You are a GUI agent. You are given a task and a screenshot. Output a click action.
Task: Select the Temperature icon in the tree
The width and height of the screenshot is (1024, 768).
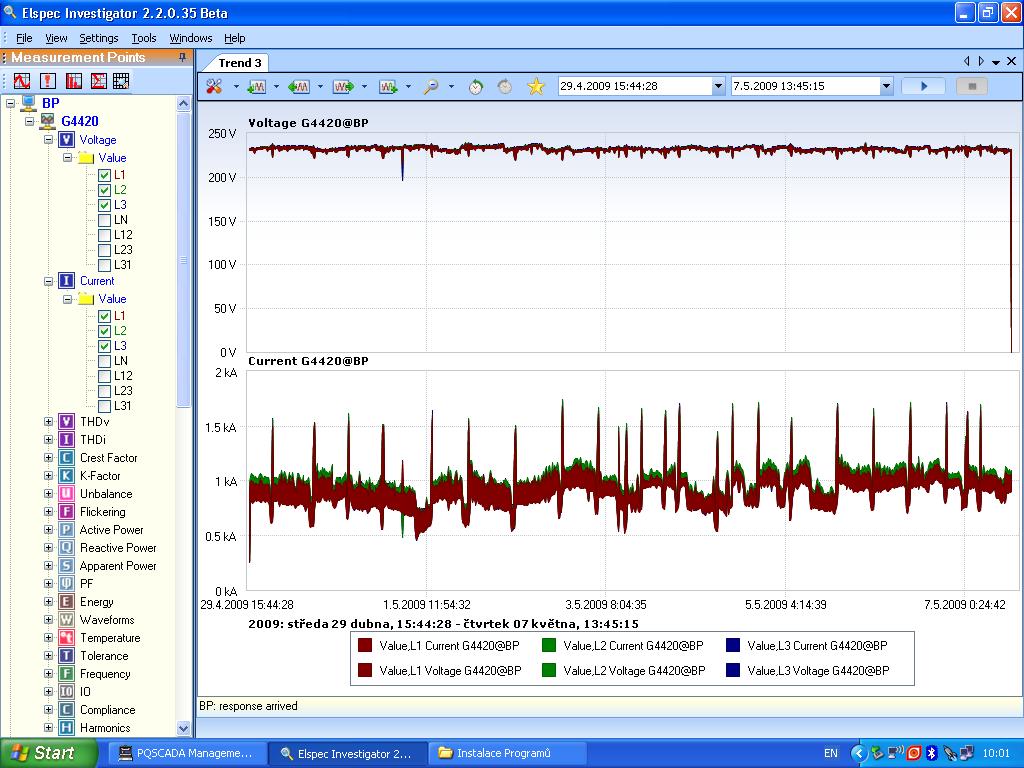pos(67,637)
